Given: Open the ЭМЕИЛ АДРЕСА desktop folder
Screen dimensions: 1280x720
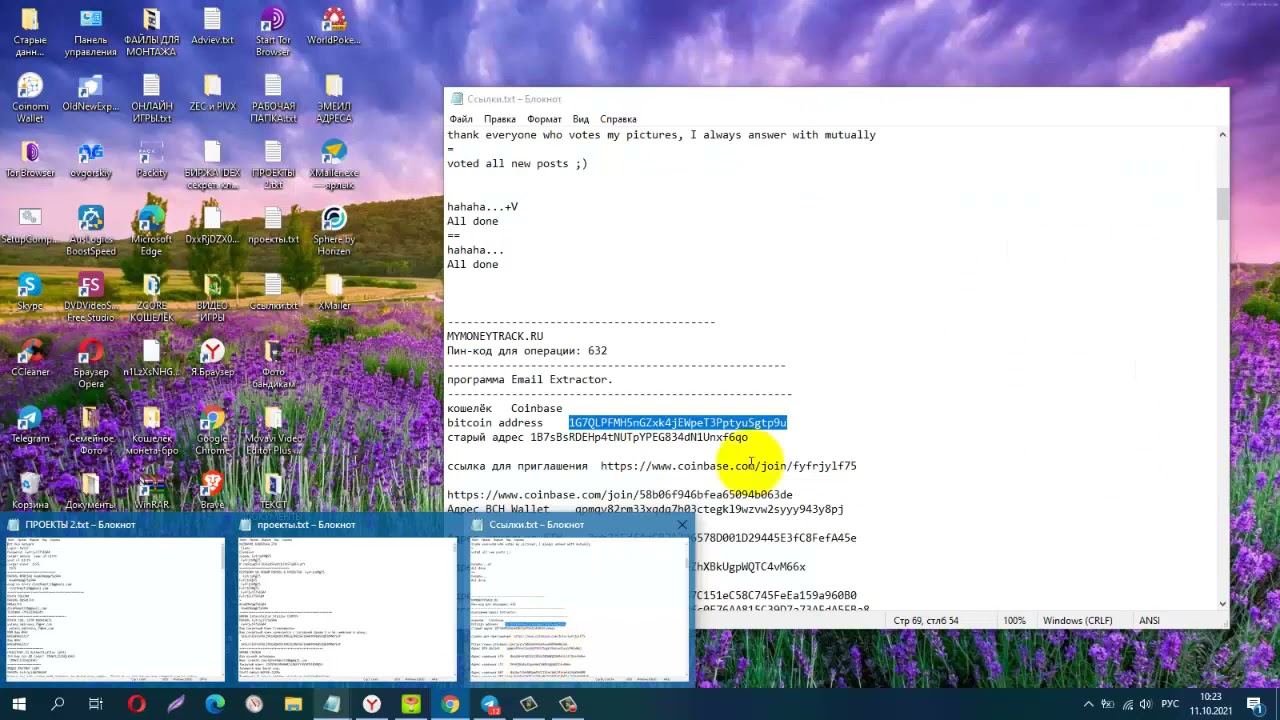Looking at the screenshot, I should tap(334, 98).
